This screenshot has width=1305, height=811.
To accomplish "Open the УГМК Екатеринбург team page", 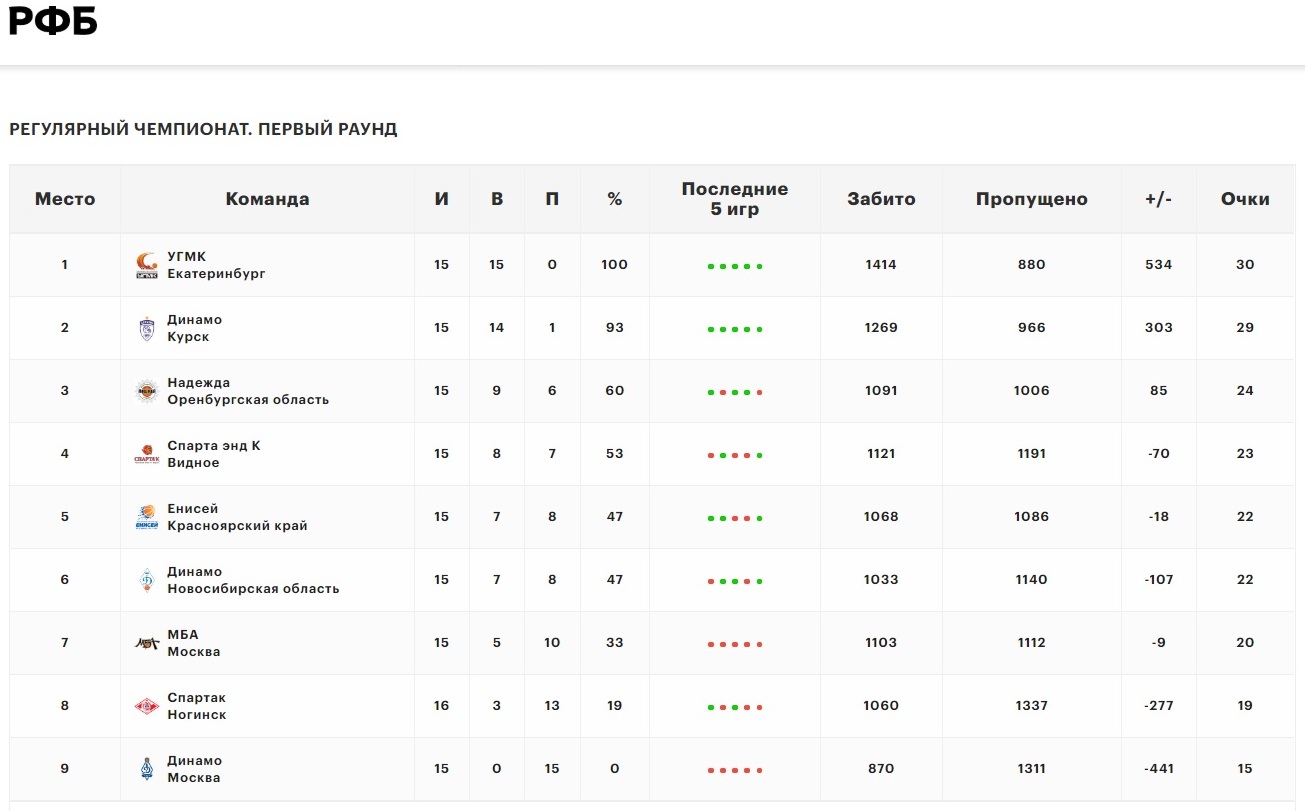I will point(216,265).
